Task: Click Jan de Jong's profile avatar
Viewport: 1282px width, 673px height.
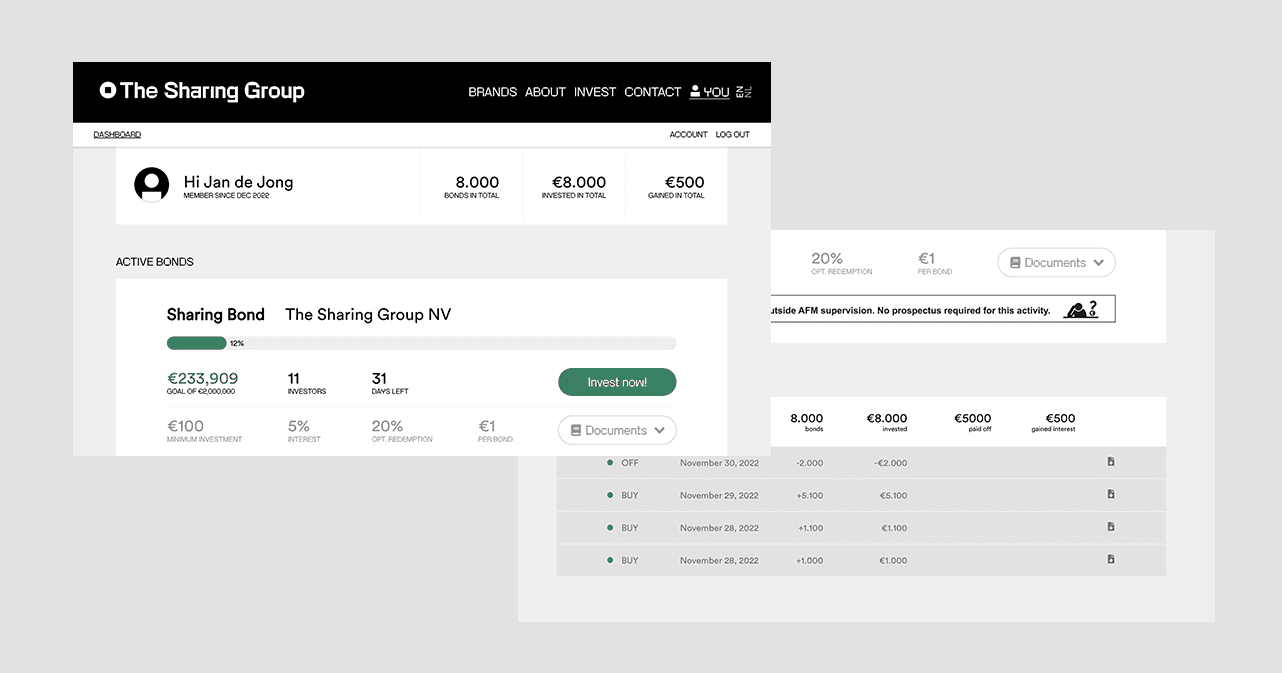Action: (152, 184)
